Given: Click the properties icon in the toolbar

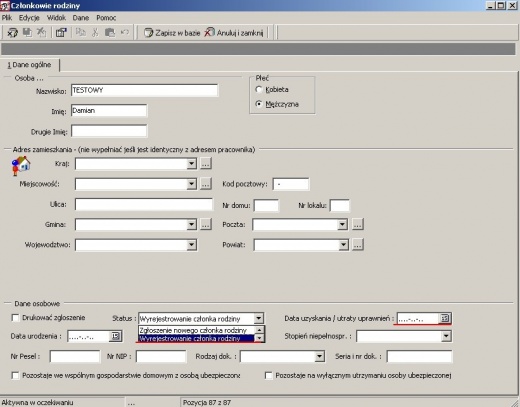Looking at the screenshot, I should coord(61,33).
